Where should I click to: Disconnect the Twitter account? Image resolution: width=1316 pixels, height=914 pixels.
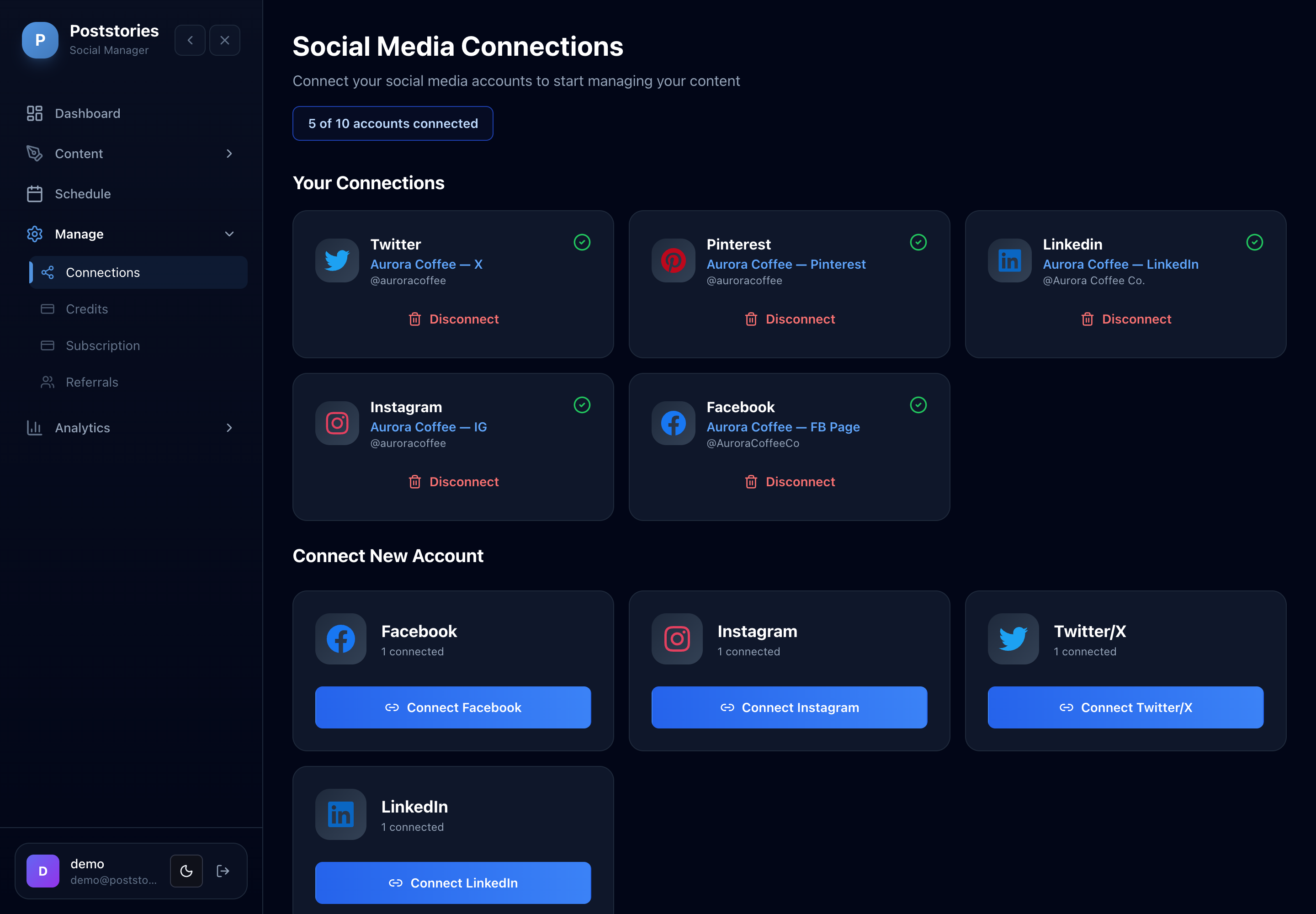pyautogui.click(x=453, y=319)
